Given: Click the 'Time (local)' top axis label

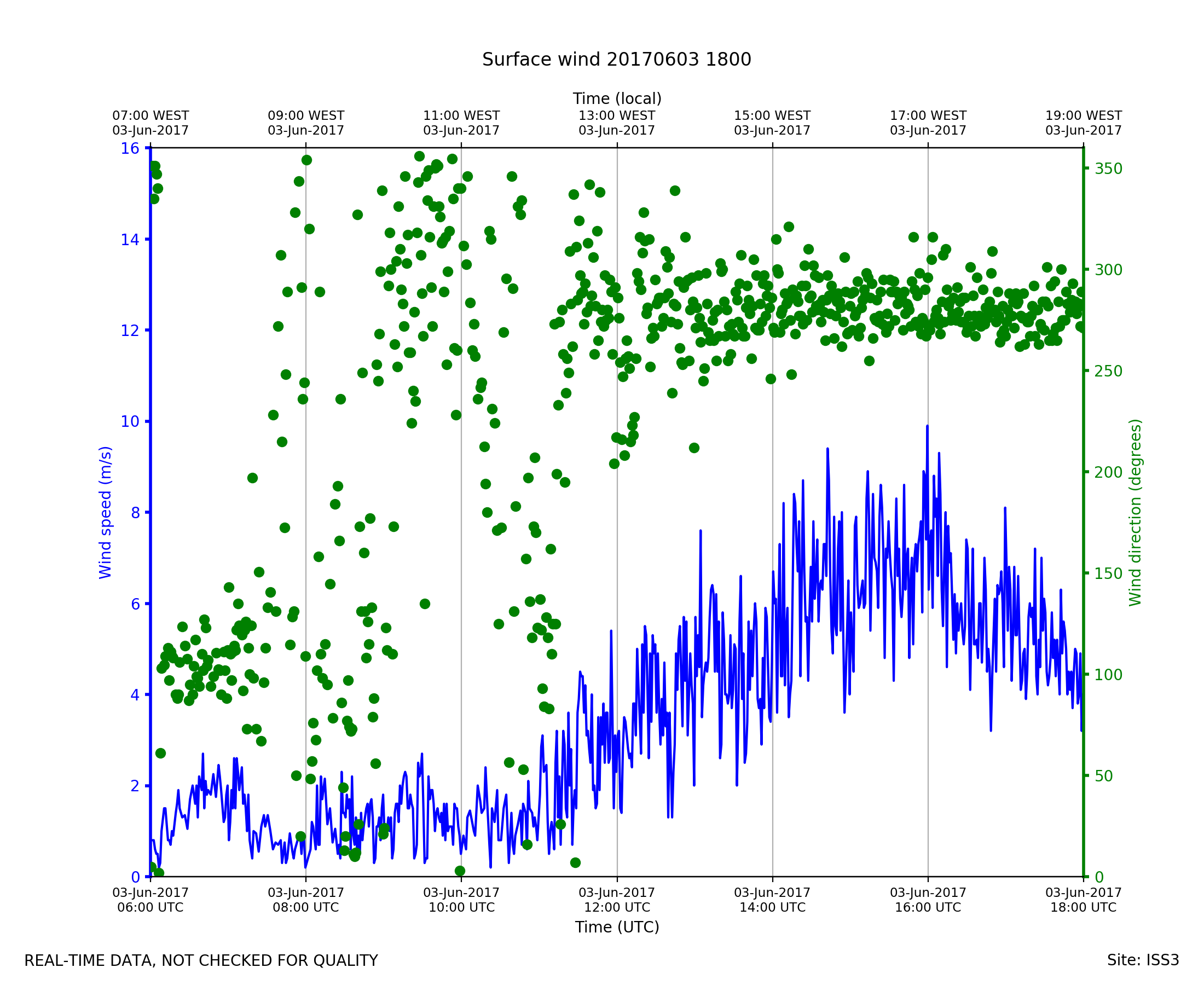Looking at the screenshot, I should pyautogui.click(x=617, y=99).
